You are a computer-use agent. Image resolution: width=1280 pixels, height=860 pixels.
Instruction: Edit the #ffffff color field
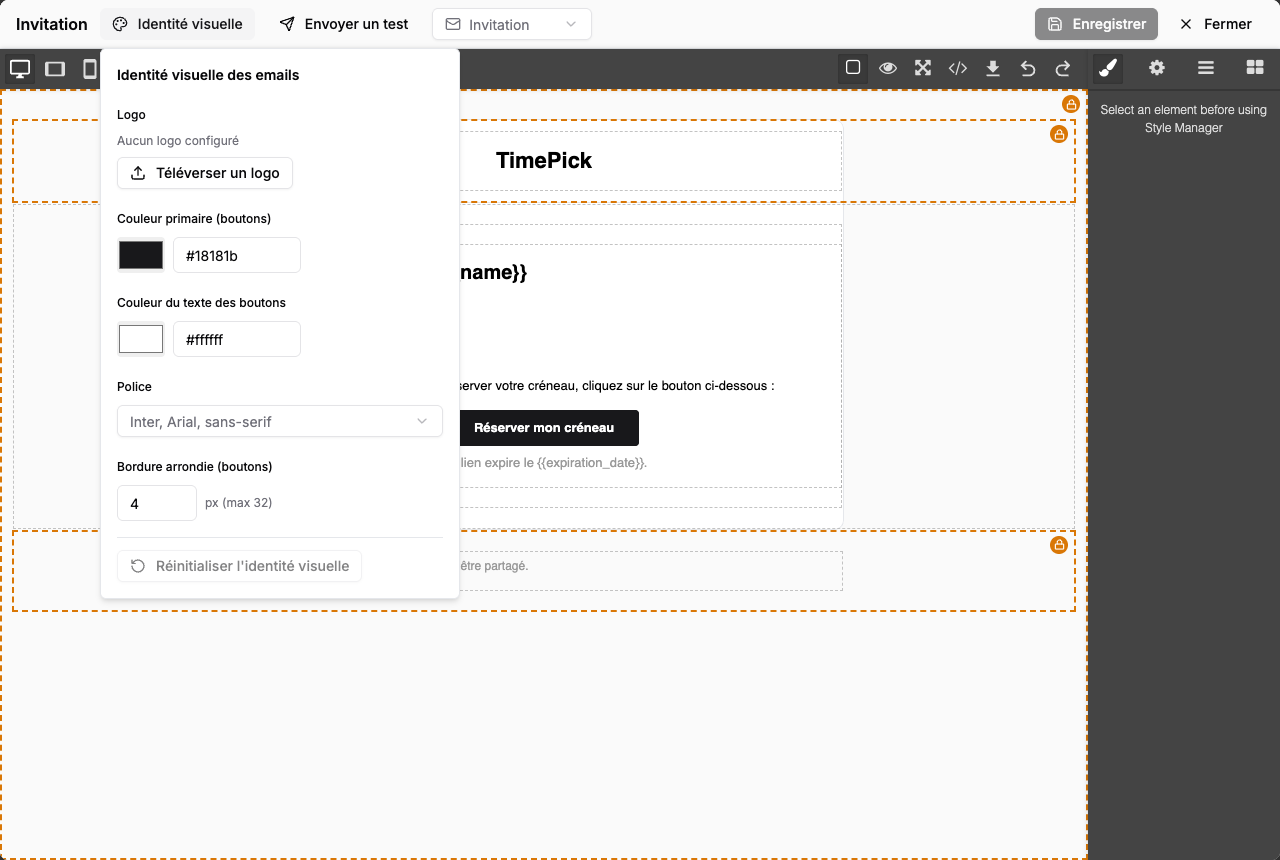(237, 339)
